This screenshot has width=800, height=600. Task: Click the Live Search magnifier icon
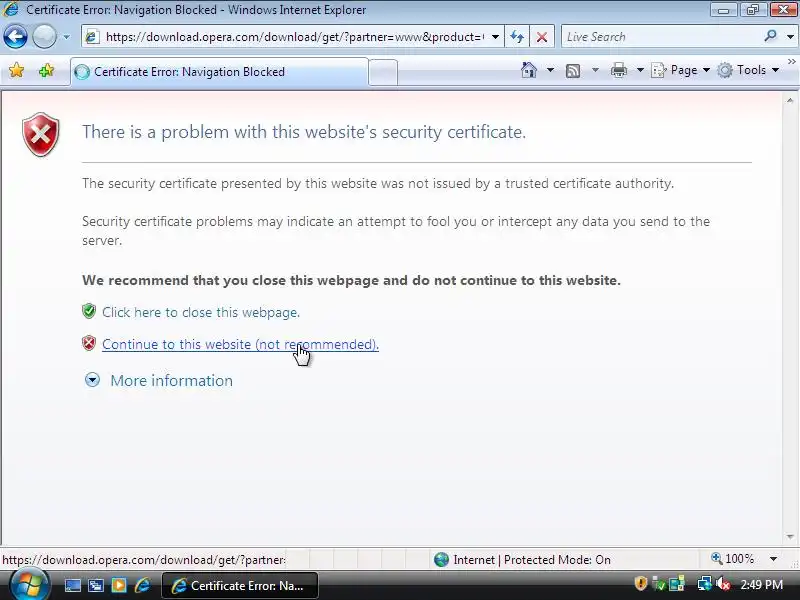click(770, 36)
